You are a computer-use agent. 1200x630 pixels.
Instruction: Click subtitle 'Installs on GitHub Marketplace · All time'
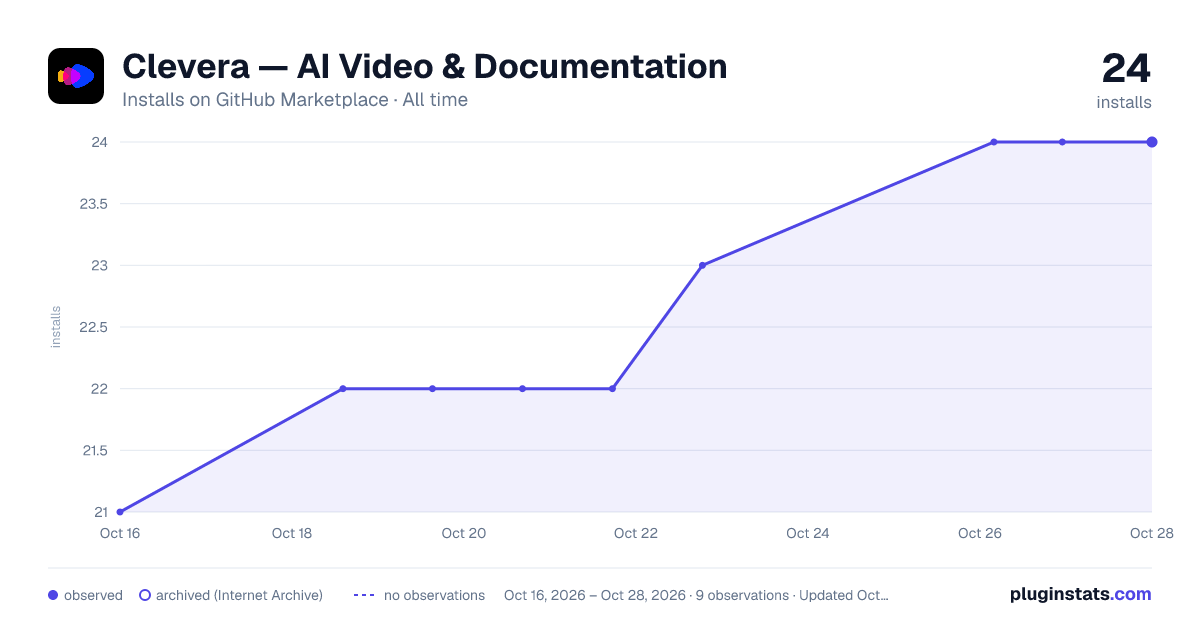(x=295, y=100)
